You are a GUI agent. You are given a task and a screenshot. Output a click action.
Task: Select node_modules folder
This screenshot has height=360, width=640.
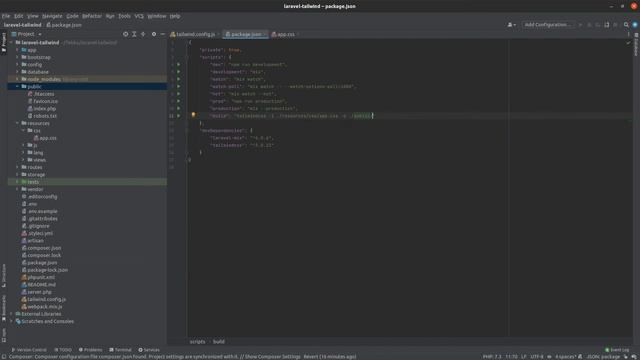pyautogui.click(x=44, y=79)
